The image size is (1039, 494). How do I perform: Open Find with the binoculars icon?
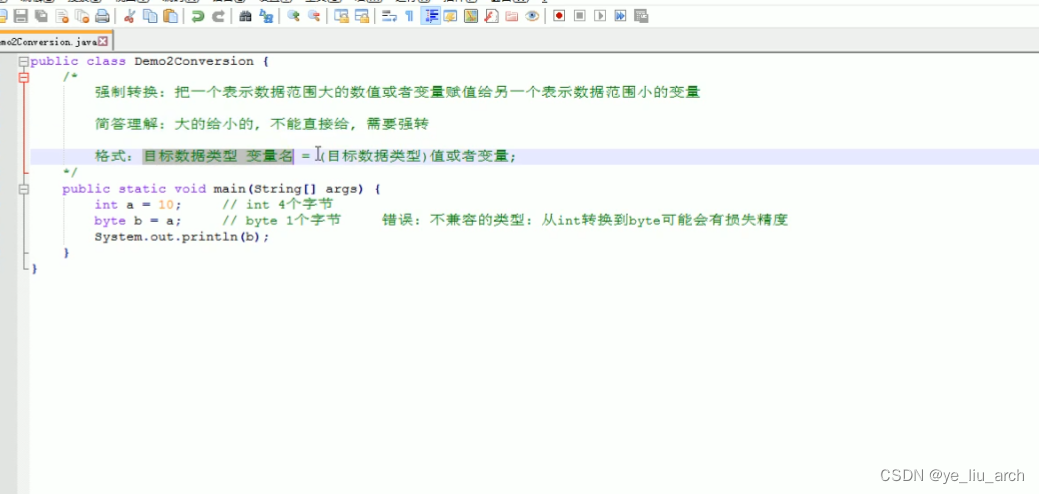(x=245, y=16)
